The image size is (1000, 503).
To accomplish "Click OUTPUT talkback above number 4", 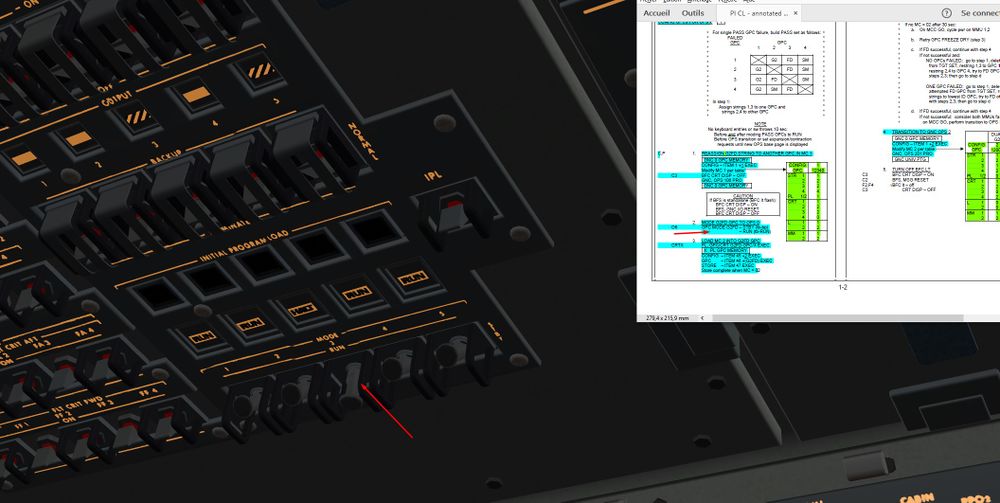I will click(196, 94).
